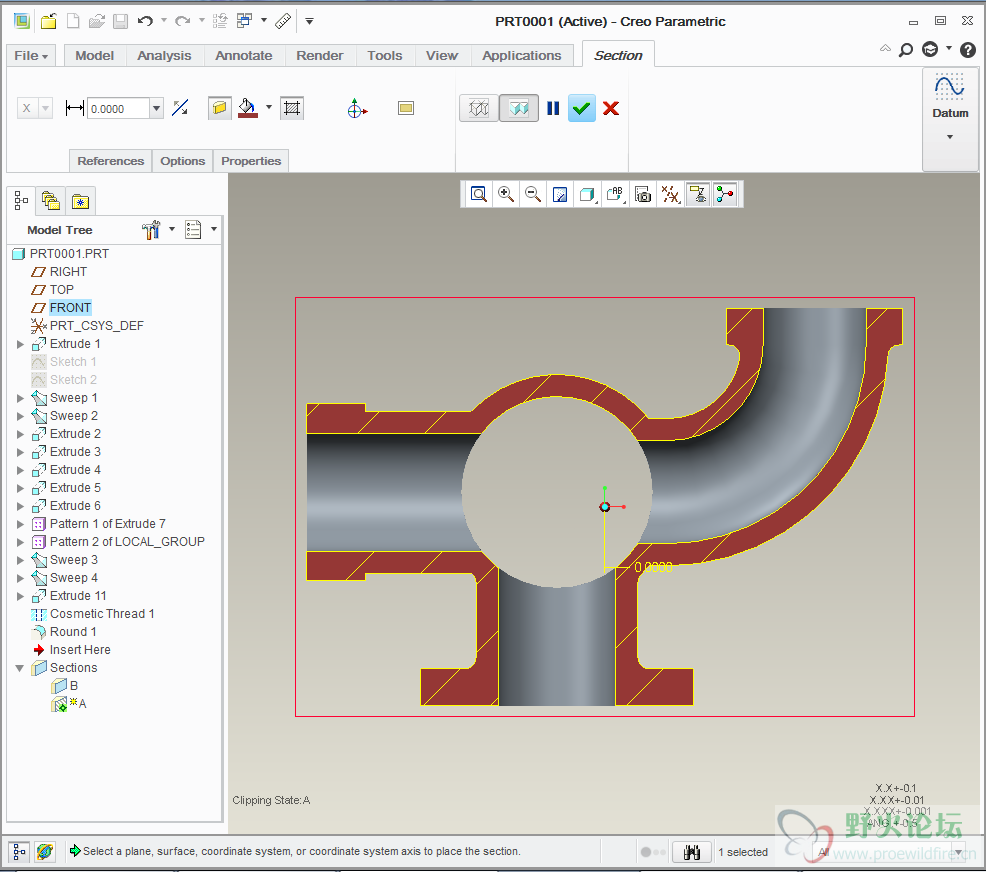Click the Save icon in quick access toolbar
Image resolution: width=986 pixels, height=872 pixels.
tap(120, 21)
